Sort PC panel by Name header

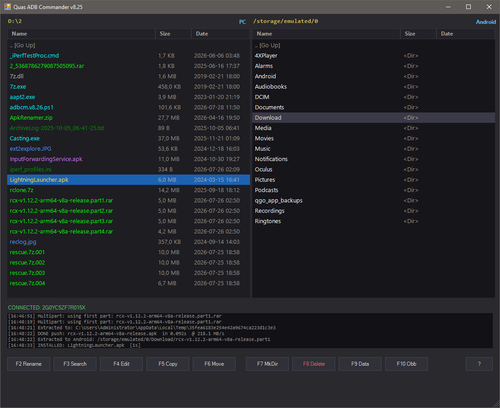pos(81,34)
